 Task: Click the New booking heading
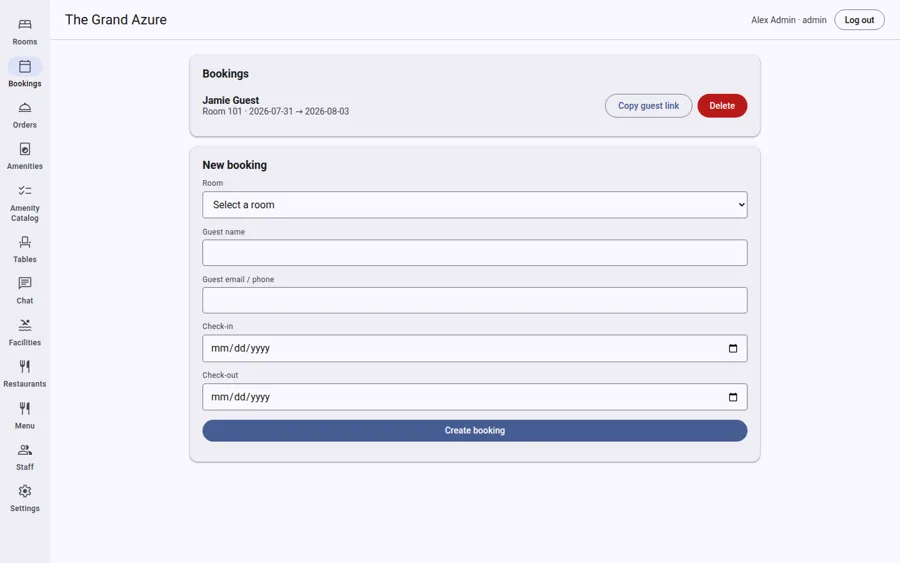tap(235, 165)
